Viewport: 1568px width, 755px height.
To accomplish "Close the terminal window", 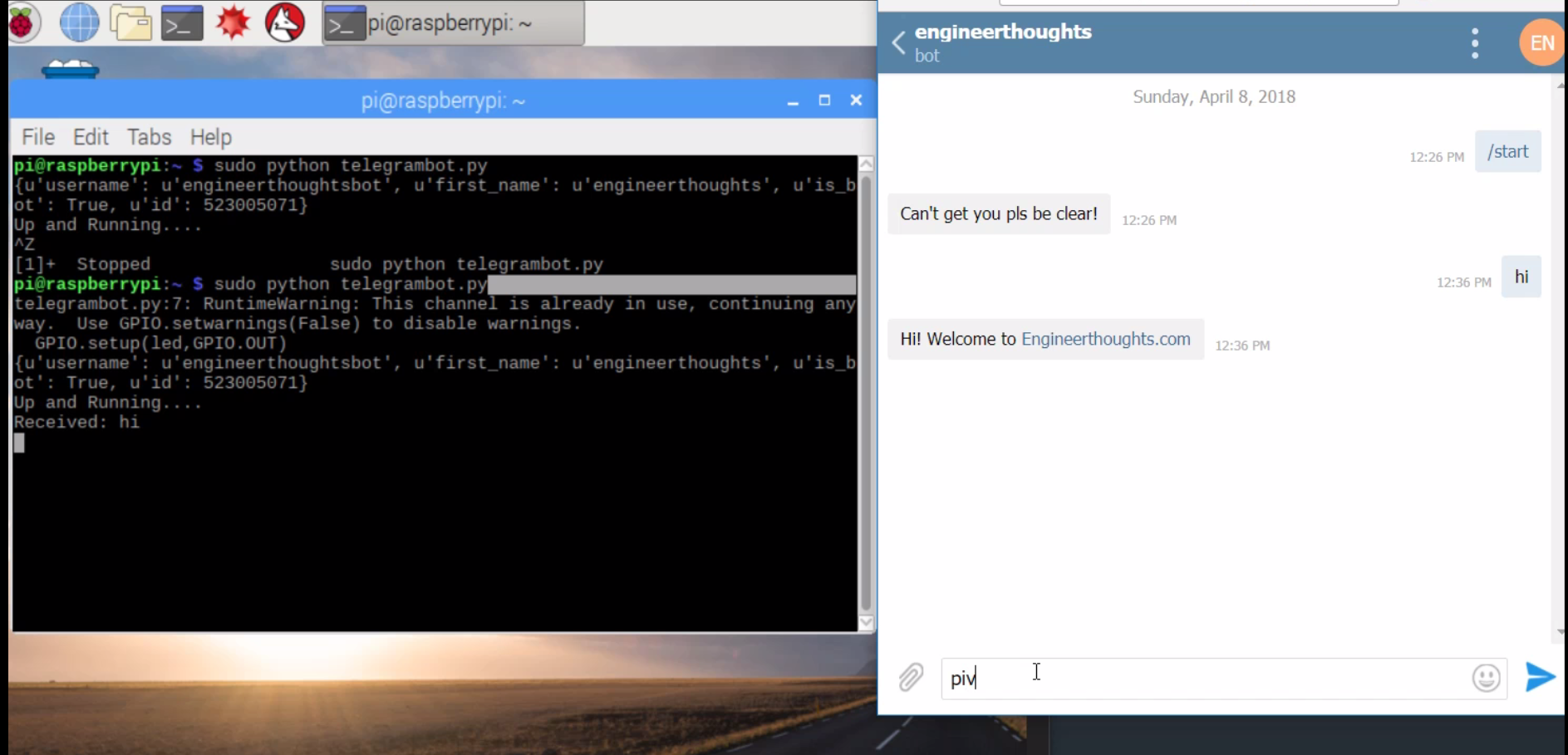I will (856, 101).
